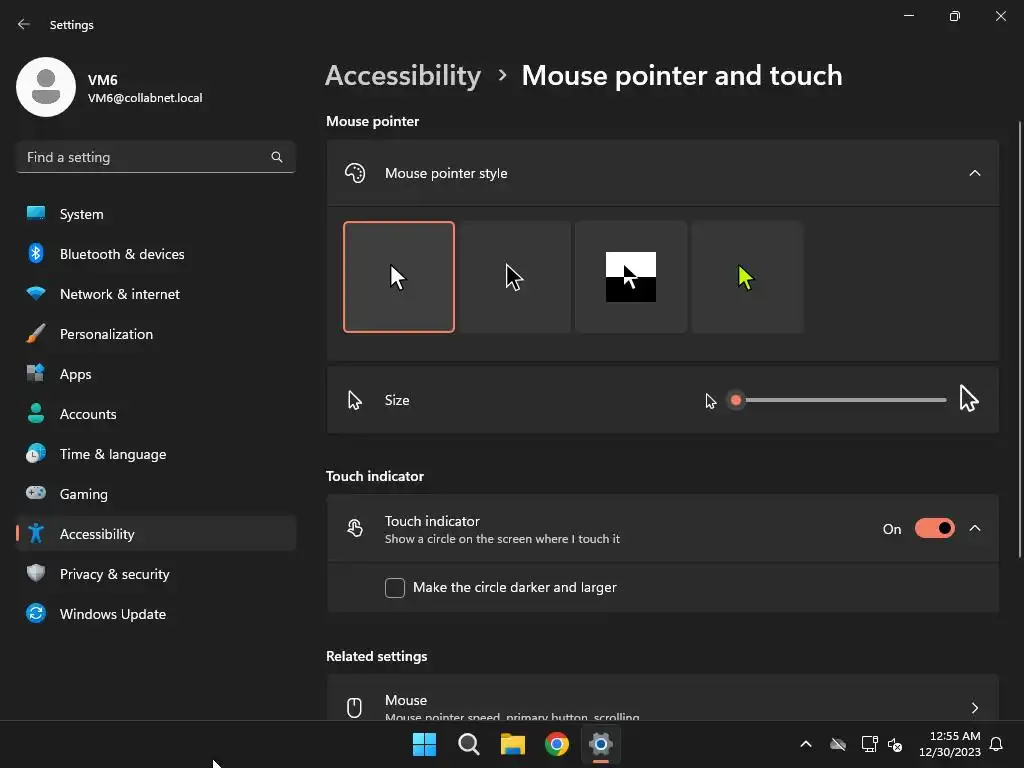Click the search magnifier in Find a setting
1024x768 pixels.
coord(277,157)
